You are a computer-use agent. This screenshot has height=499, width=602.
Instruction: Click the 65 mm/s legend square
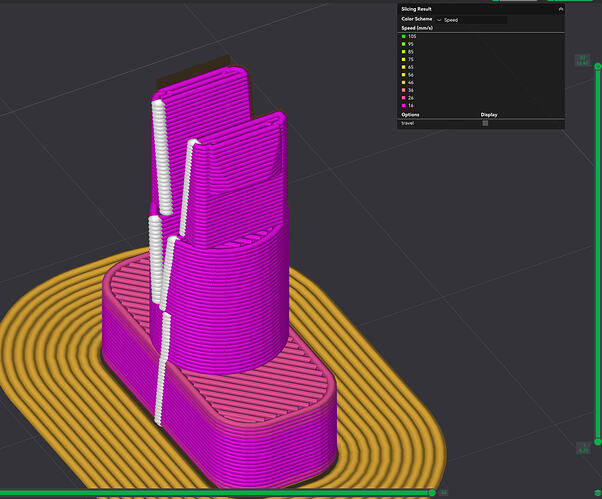(x=404, y=67)
